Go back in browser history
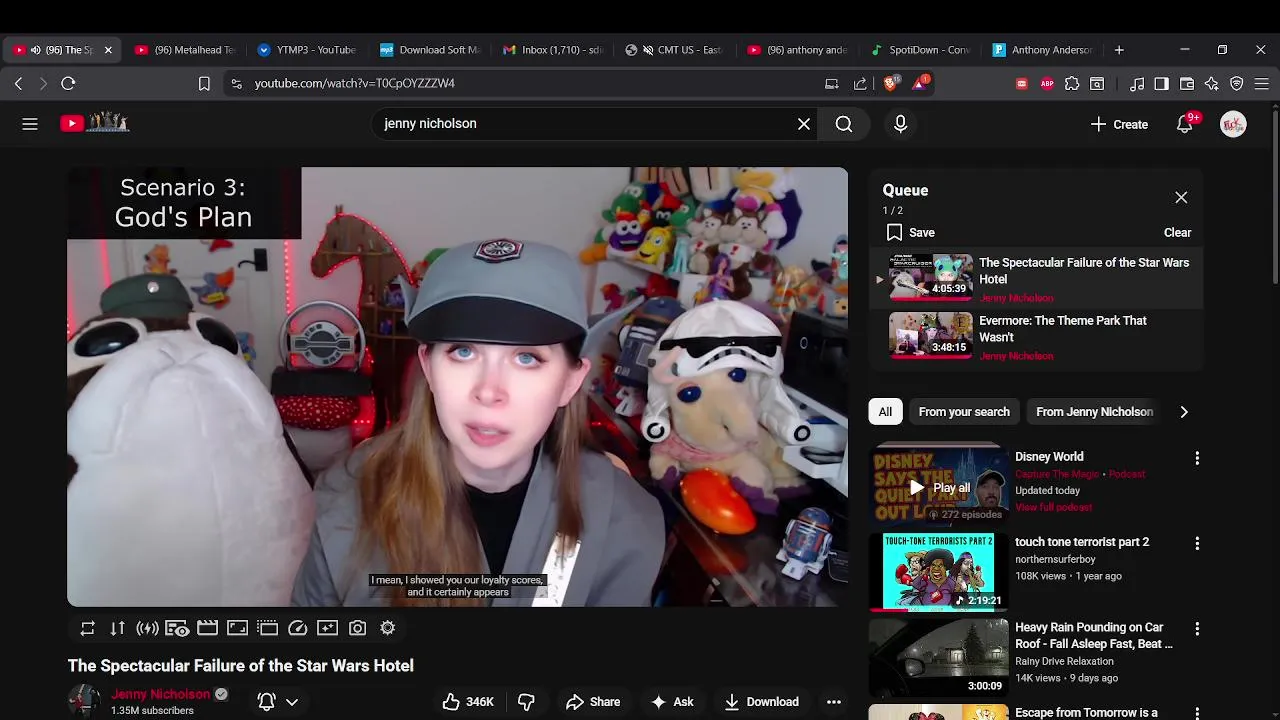The image size is (1280, 720). point(18,84)
